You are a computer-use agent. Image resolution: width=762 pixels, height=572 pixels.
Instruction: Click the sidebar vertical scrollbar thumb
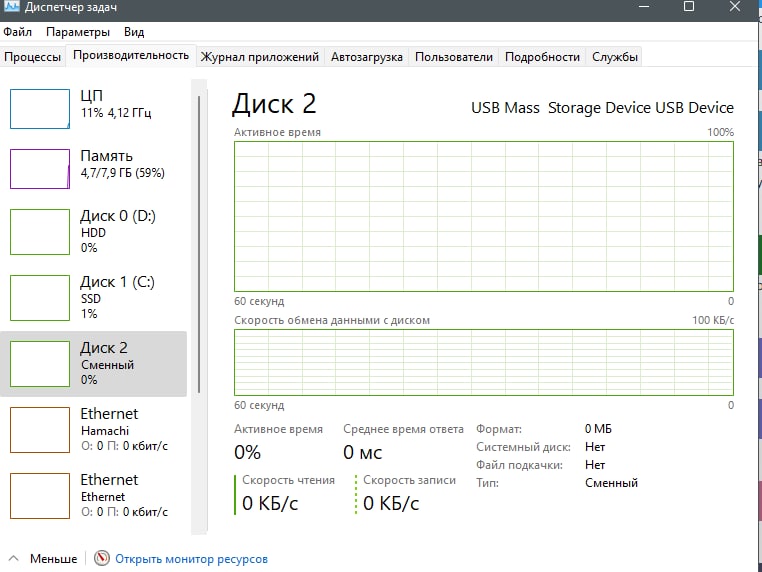click(x=199, y=244)
